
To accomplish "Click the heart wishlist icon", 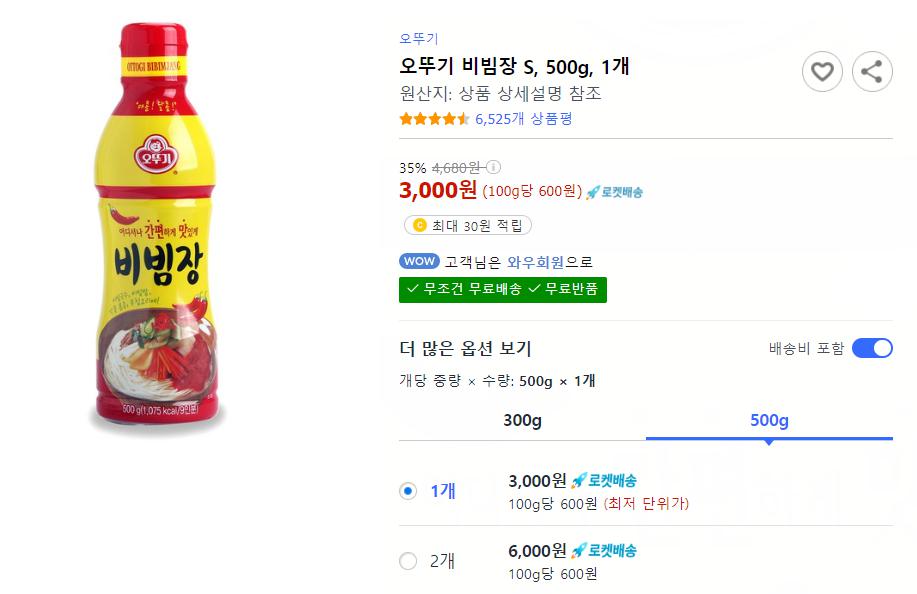I will pyautogui.click(x=822, y=71).
